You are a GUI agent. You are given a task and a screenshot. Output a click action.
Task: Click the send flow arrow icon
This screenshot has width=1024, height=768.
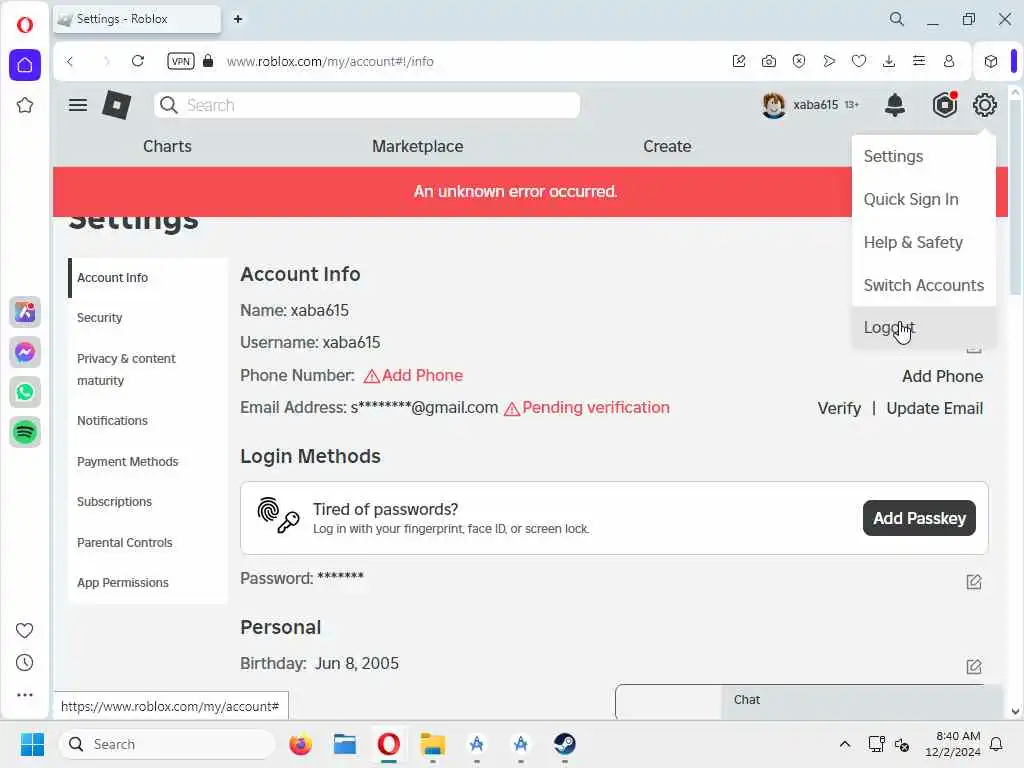pyautogui.click(x=829, y=61)
